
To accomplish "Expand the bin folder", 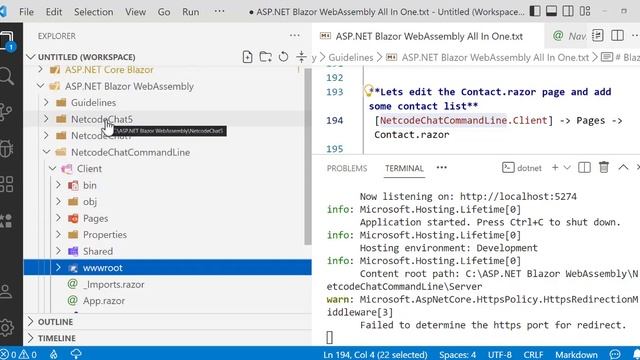I will 58,185.
